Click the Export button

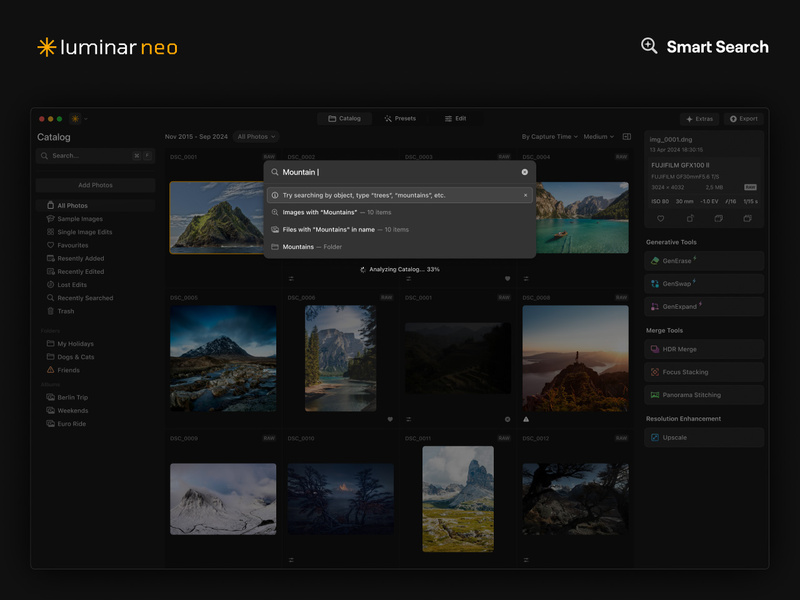click(742, 118)
